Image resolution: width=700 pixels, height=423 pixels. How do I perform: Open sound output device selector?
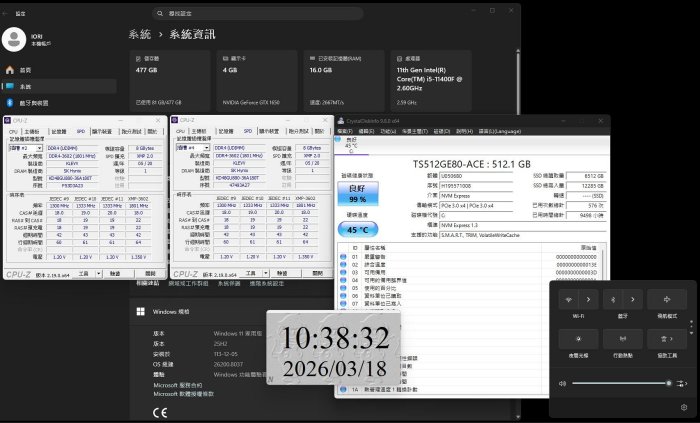point(683,383)
